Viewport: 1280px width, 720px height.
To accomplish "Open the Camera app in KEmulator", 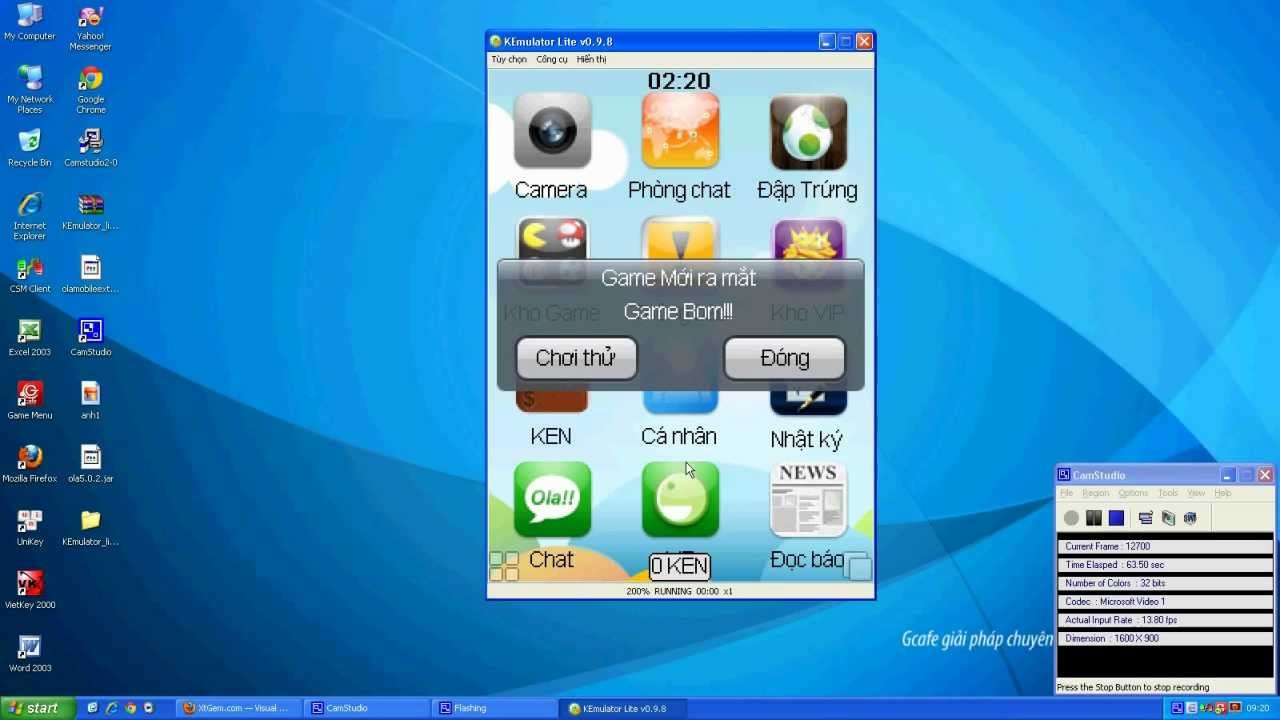I will point(552,131).
